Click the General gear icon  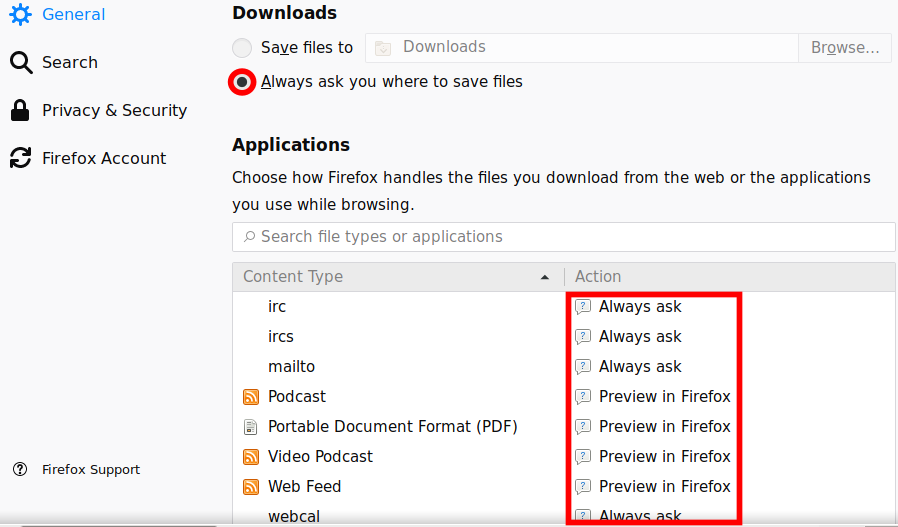click(x=20, y=15)
